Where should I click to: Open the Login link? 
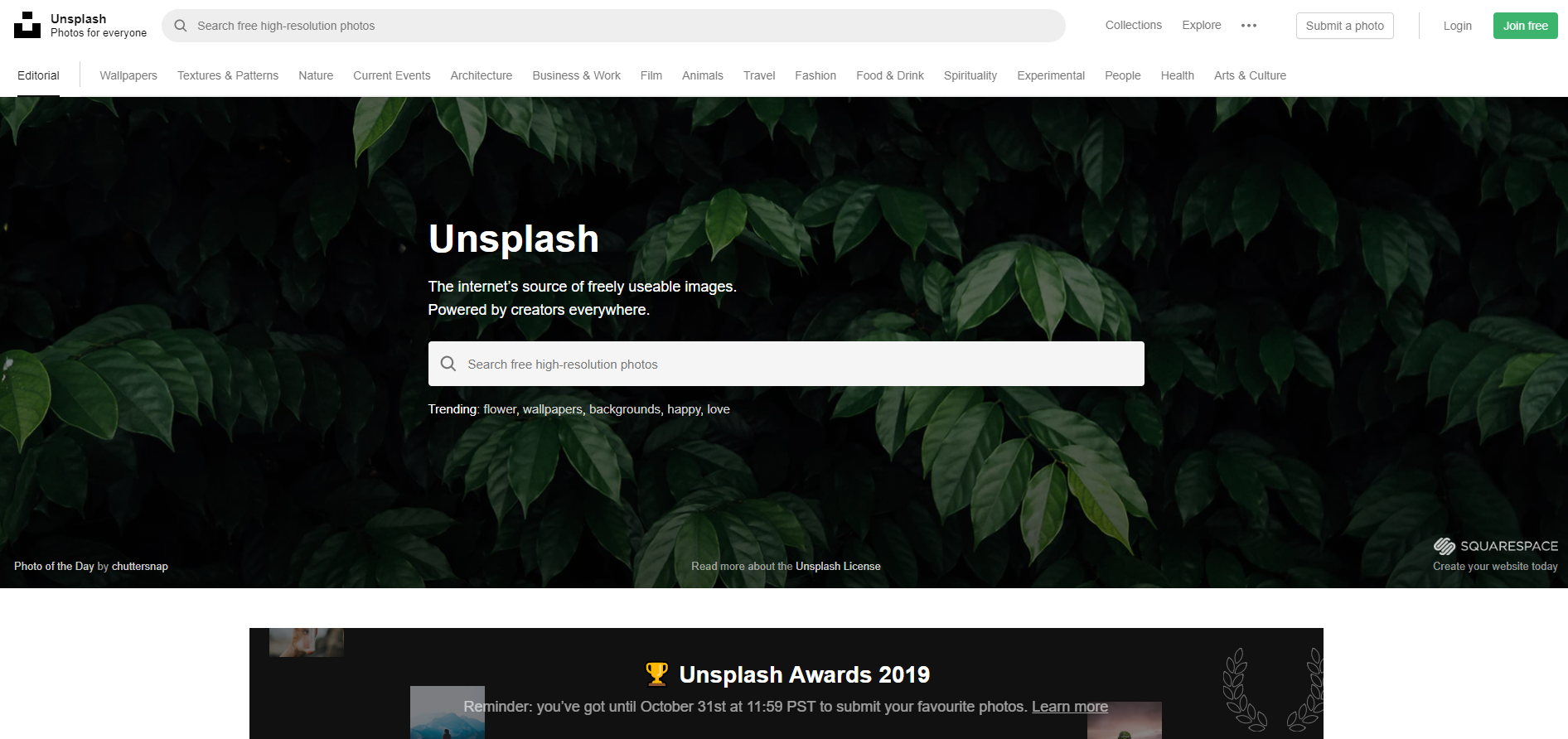coord(1457,26)
